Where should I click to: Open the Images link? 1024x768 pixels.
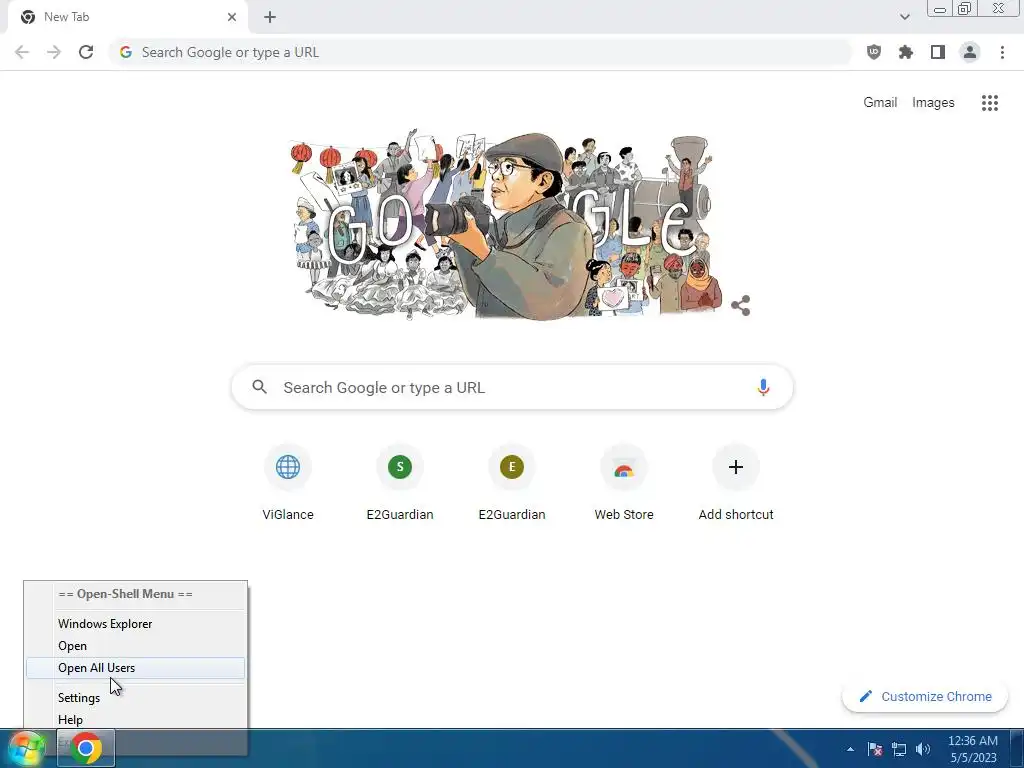pos(933,103)
